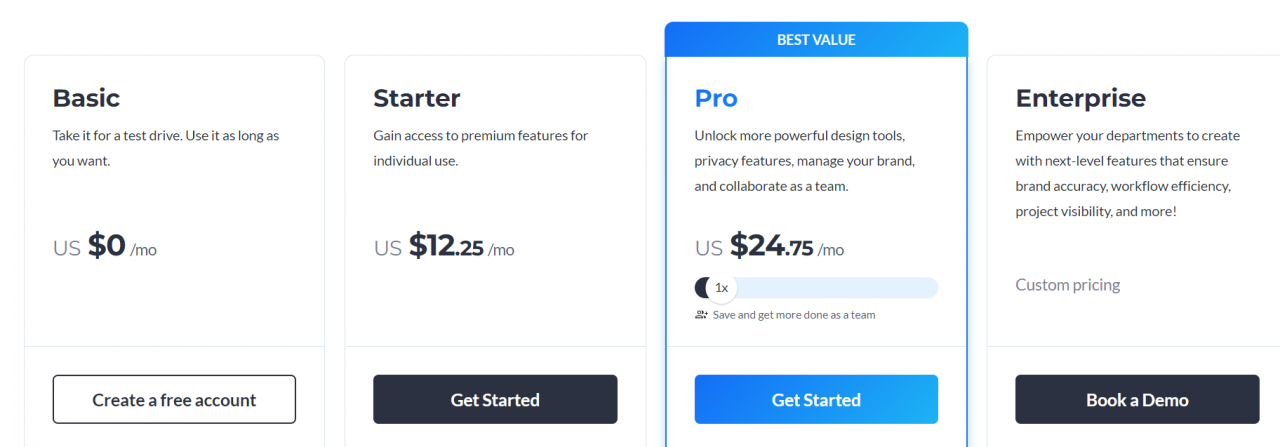Select the Starter plan heading
The height and width of the screenshot is (447, 1280).
[x=417, y=98]
